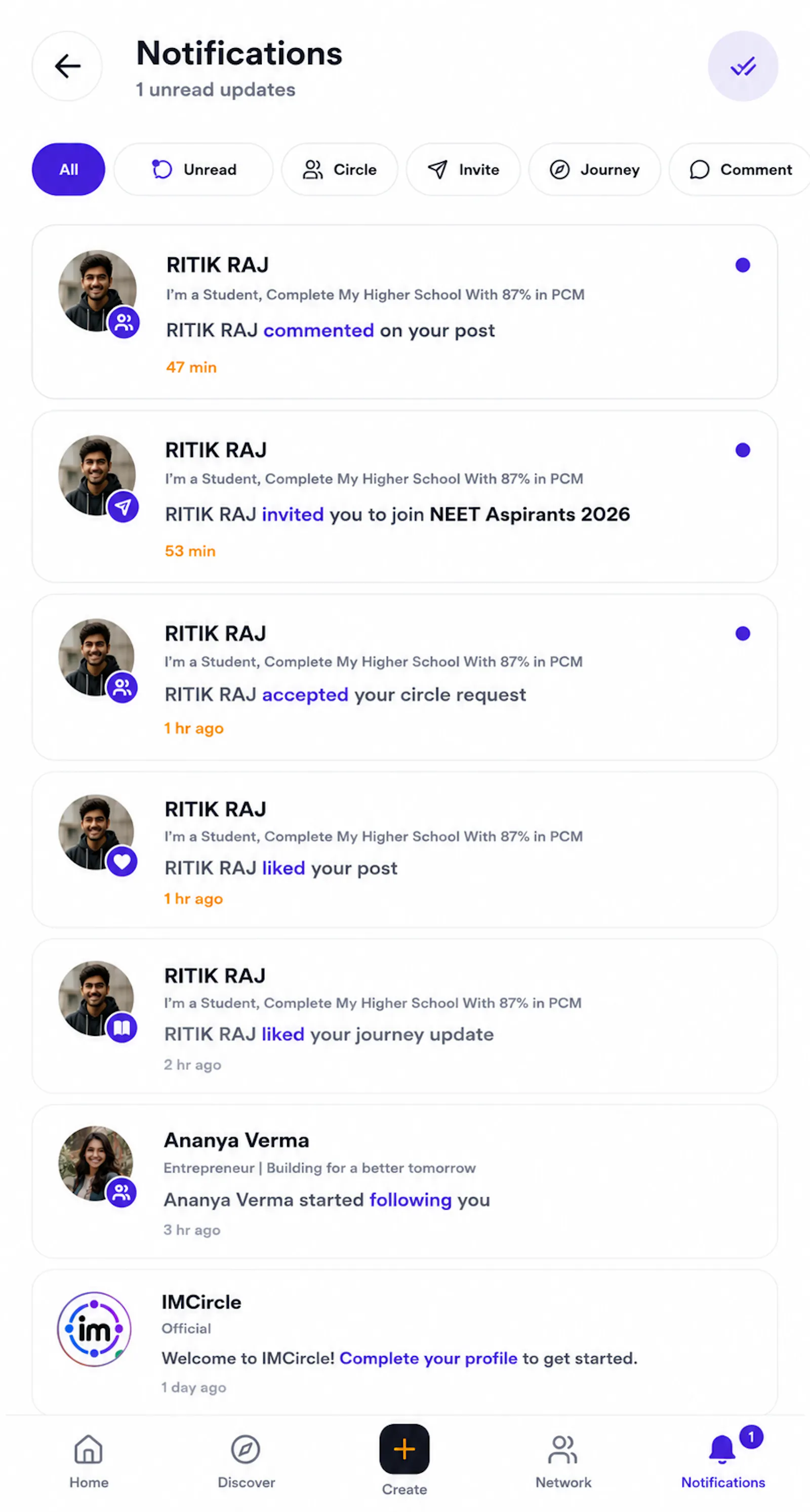Filter by Circle notifications
Viewport: 810px width, 1512px height.
click(x=339, y=169)
